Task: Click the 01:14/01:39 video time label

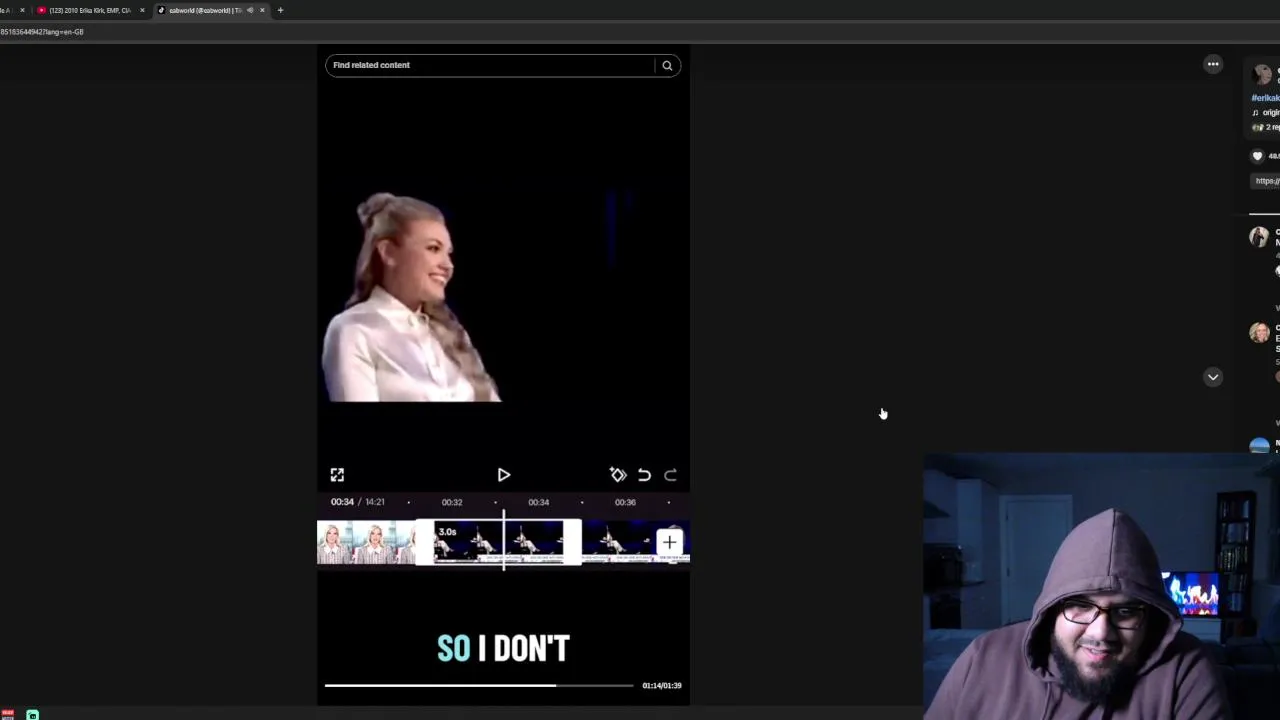Action: (662, 686)
